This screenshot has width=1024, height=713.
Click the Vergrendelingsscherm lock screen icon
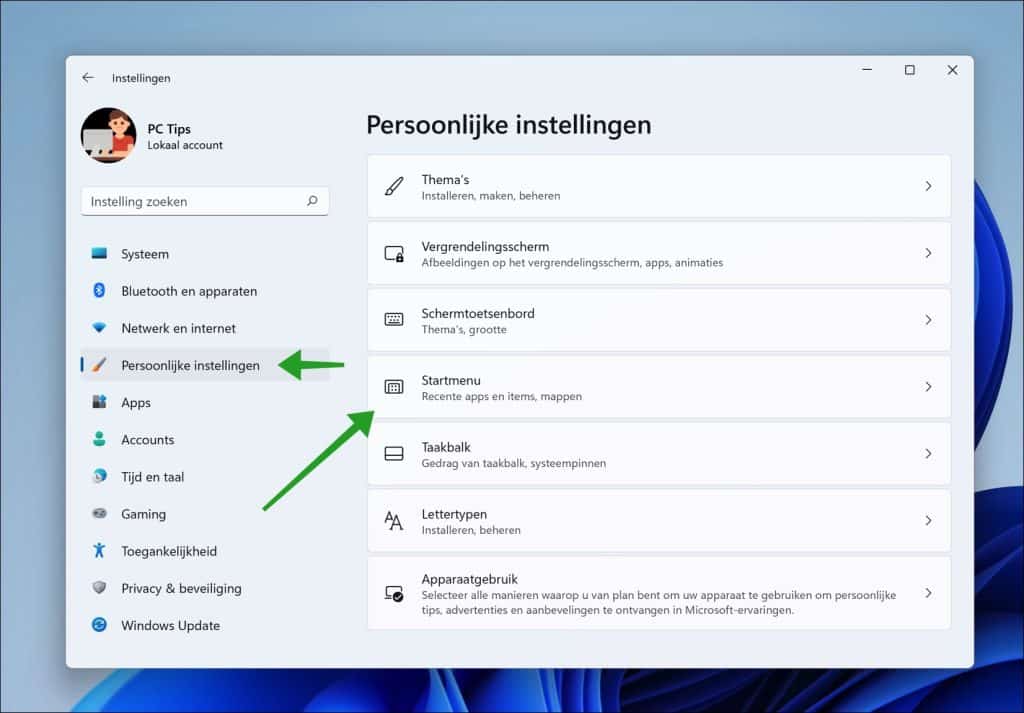394,253
